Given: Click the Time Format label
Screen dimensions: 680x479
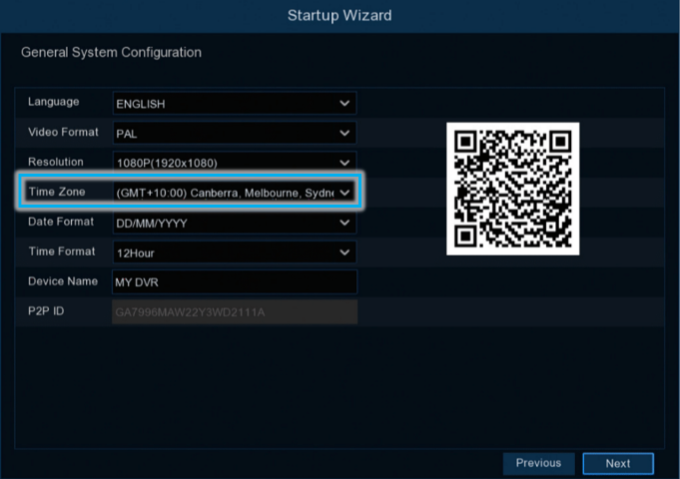Looking at the screenshot, I should (62, 252).
